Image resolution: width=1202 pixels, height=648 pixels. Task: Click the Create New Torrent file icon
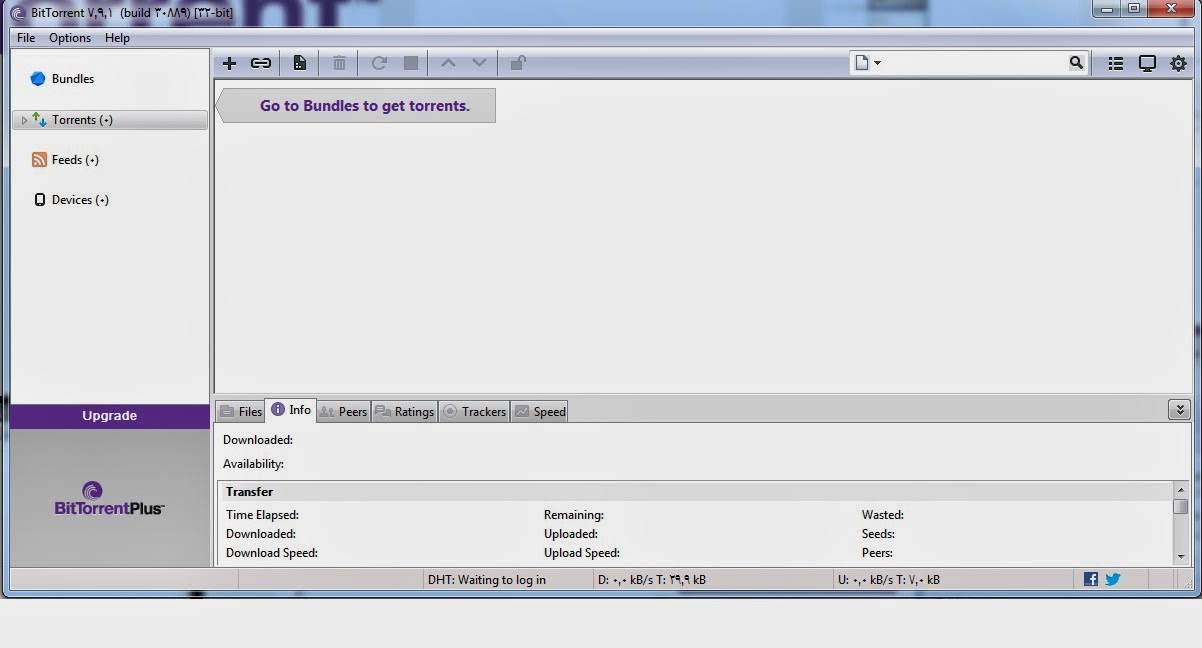pos(299,63)
